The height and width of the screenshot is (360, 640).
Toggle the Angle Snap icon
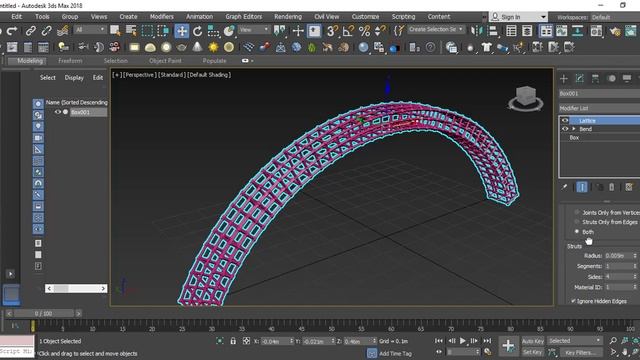(348, 31)
